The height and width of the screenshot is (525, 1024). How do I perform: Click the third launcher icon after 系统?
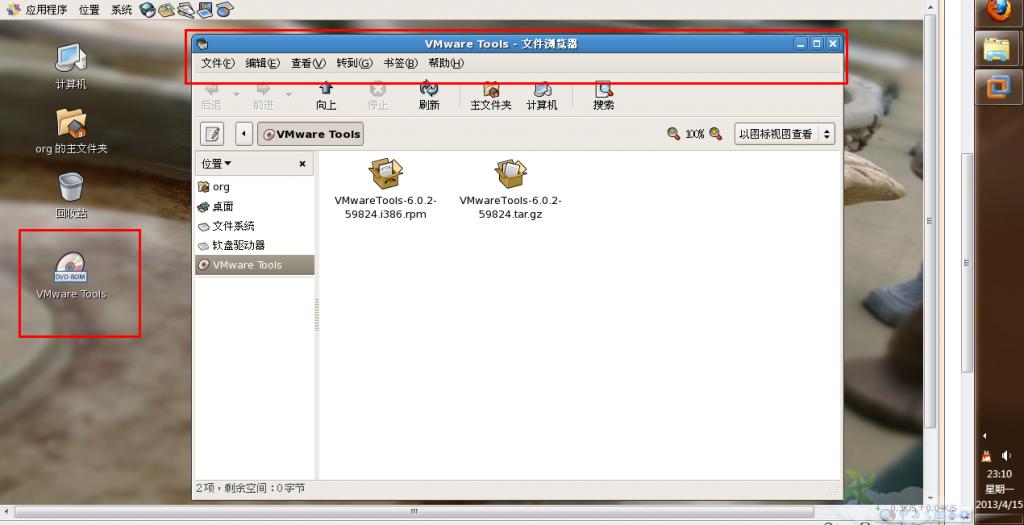[186, 9]
